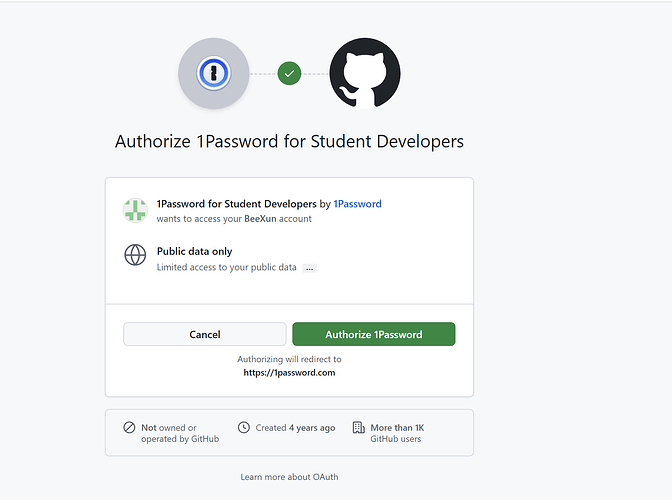The width and height of the screenshot is (672, 500).
Task: Open Learn more about OAuth link
Action: tap(289, 477)
